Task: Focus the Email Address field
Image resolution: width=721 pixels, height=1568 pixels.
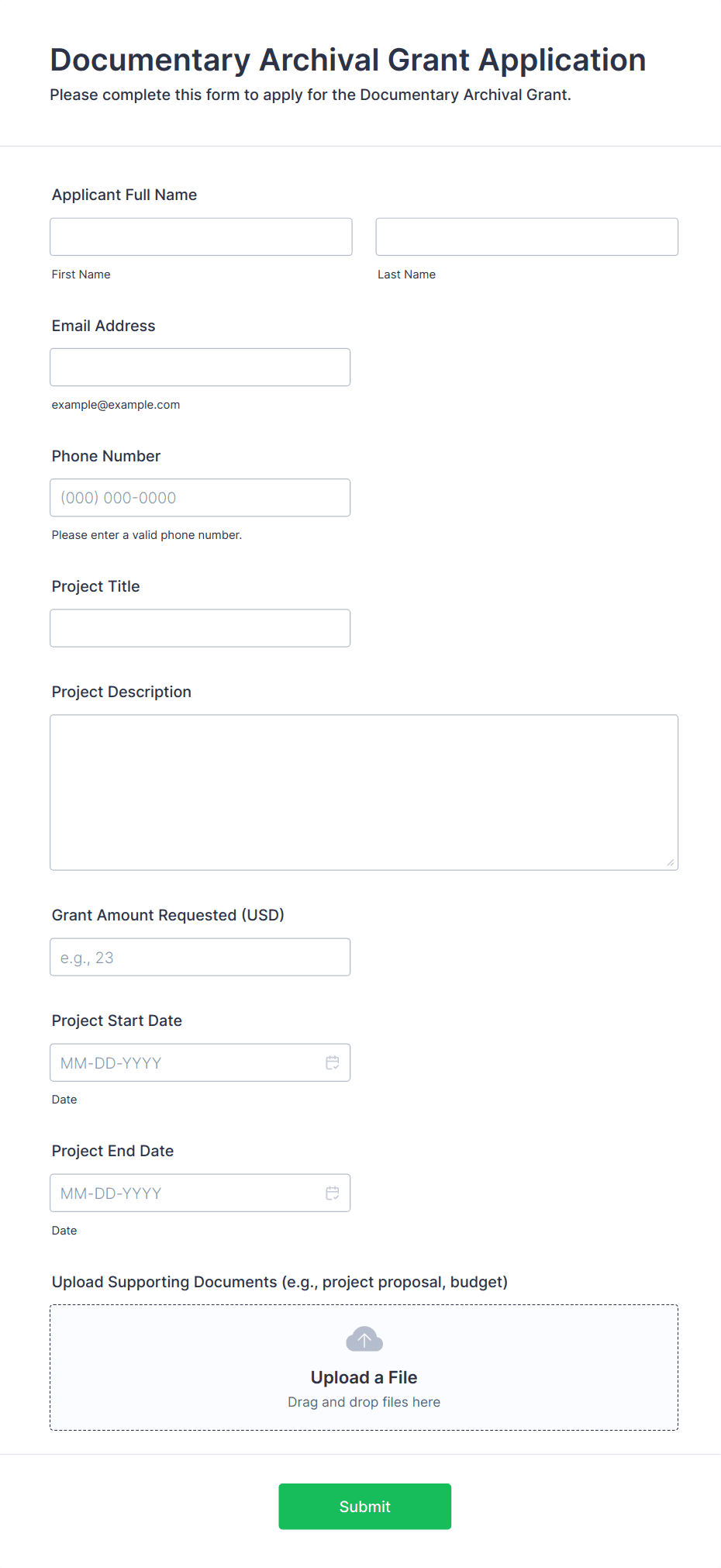Action: [200, 367]
